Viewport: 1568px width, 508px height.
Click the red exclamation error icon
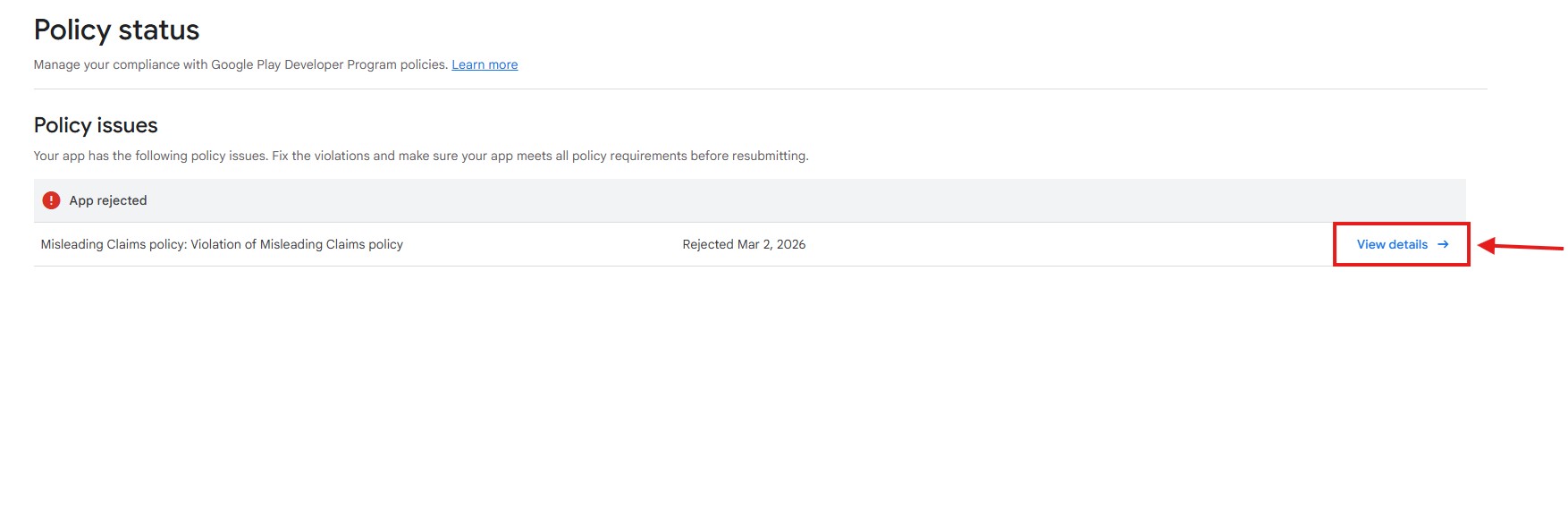(x=51, y=200)
